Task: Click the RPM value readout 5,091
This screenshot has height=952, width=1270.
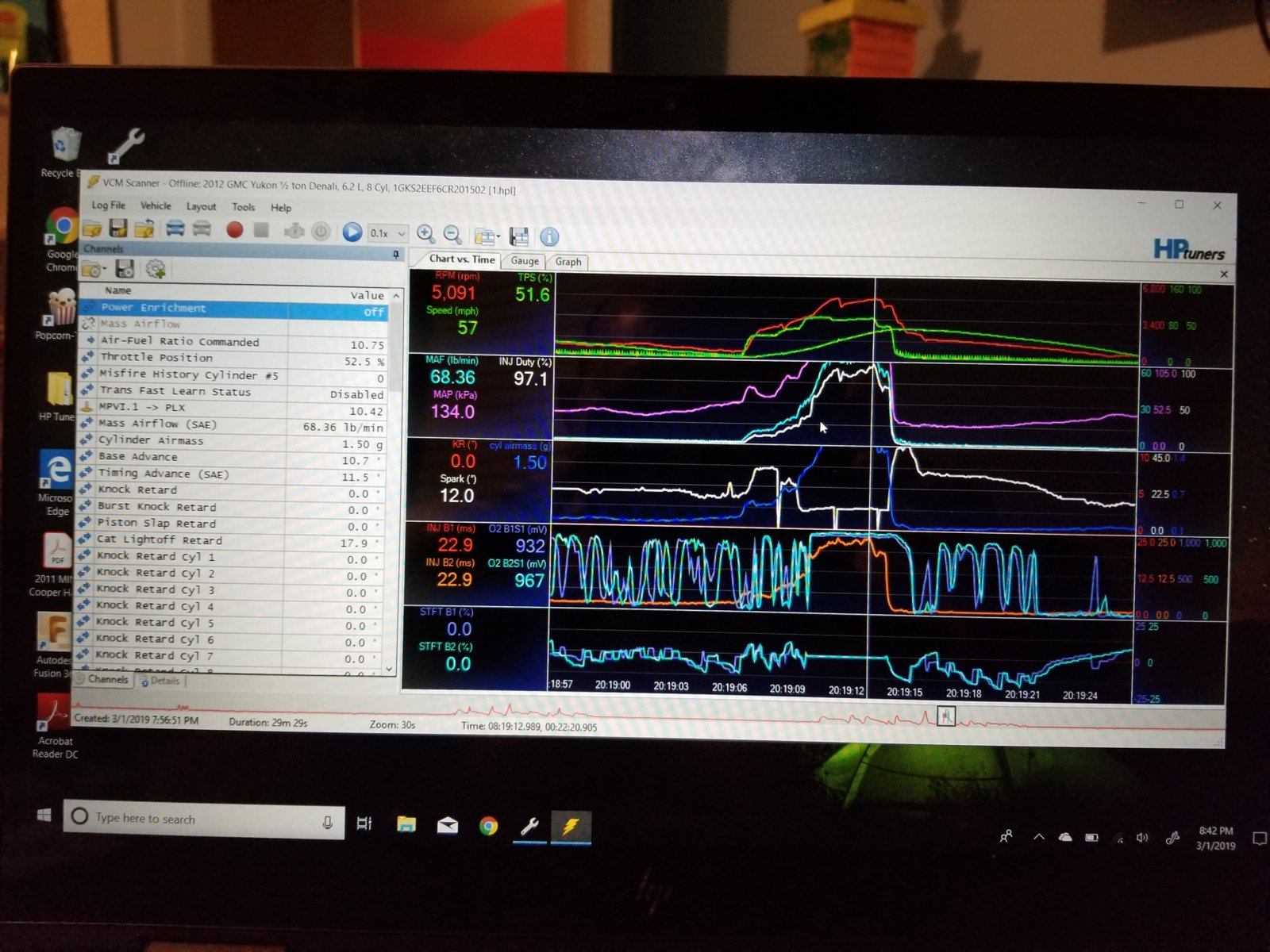Action: click(x=454, y=293)
